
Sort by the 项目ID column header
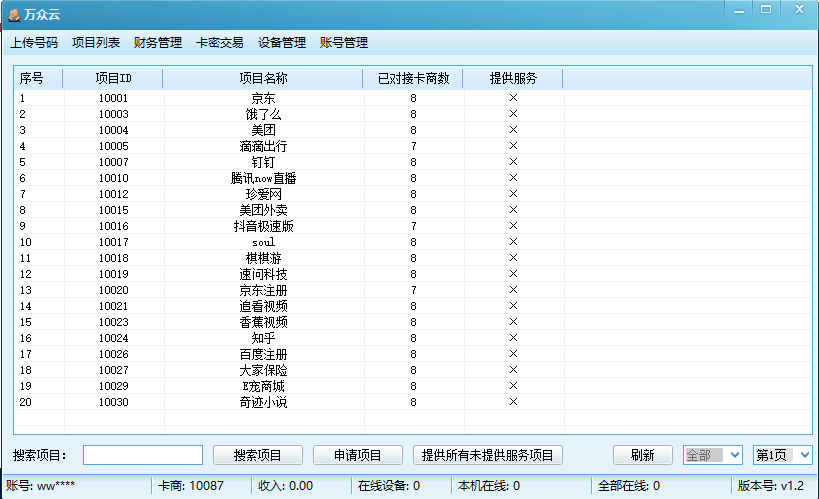click(113, 78)
